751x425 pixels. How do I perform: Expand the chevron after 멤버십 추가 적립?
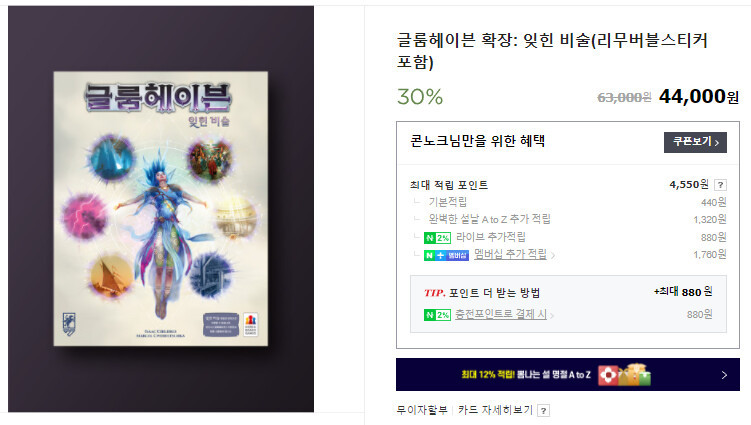pyautogui.click(x=553, y=256)
